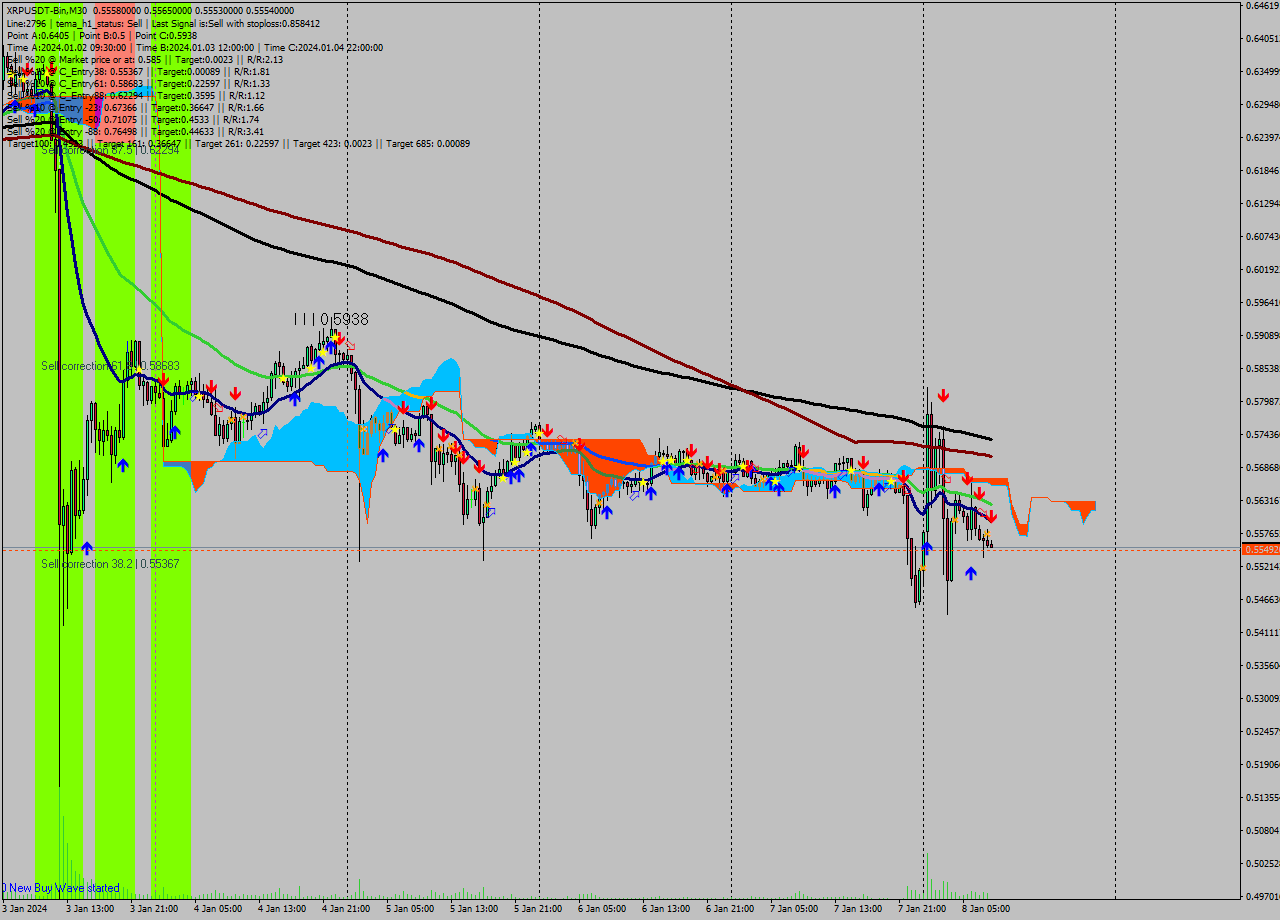The width and height of the screenshot is (1280, 920).
Task: Select the black moving average line
Action: pyautogui.click(x=540, y=337)
